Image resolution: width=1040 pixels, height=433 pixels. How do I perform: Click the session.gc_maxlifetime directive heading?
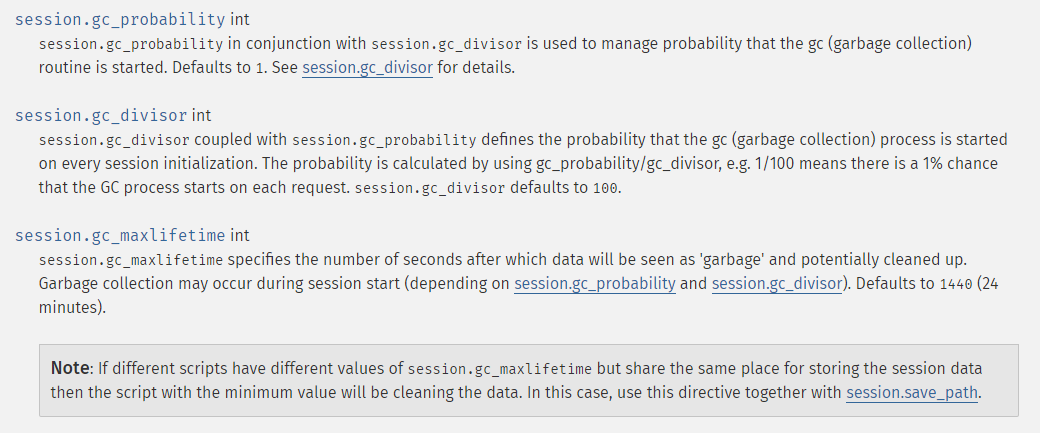(120, 235)
